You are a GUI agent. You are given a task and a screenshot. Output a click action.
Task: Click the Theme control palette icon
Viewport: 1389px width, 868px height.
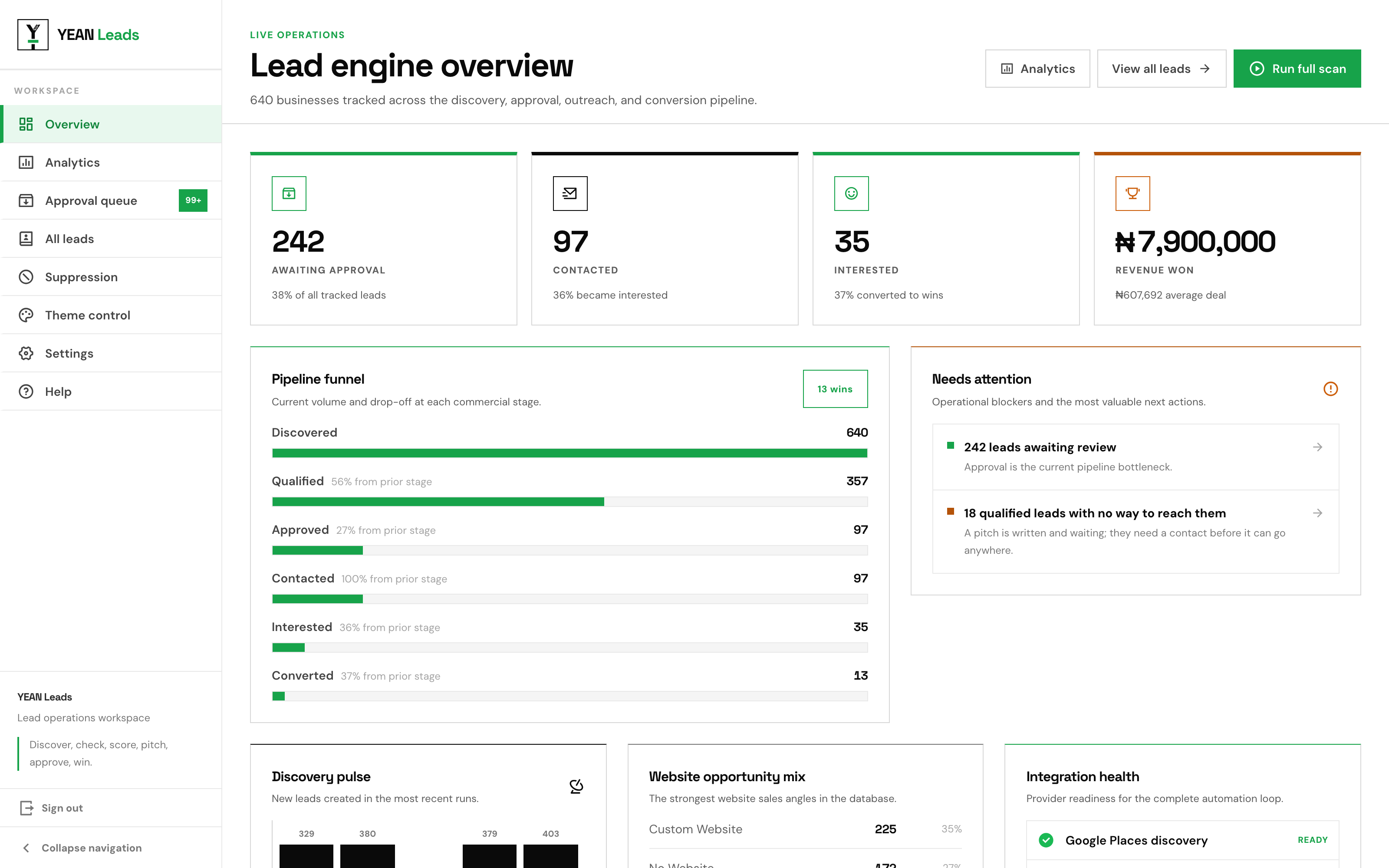click(26, 315)
